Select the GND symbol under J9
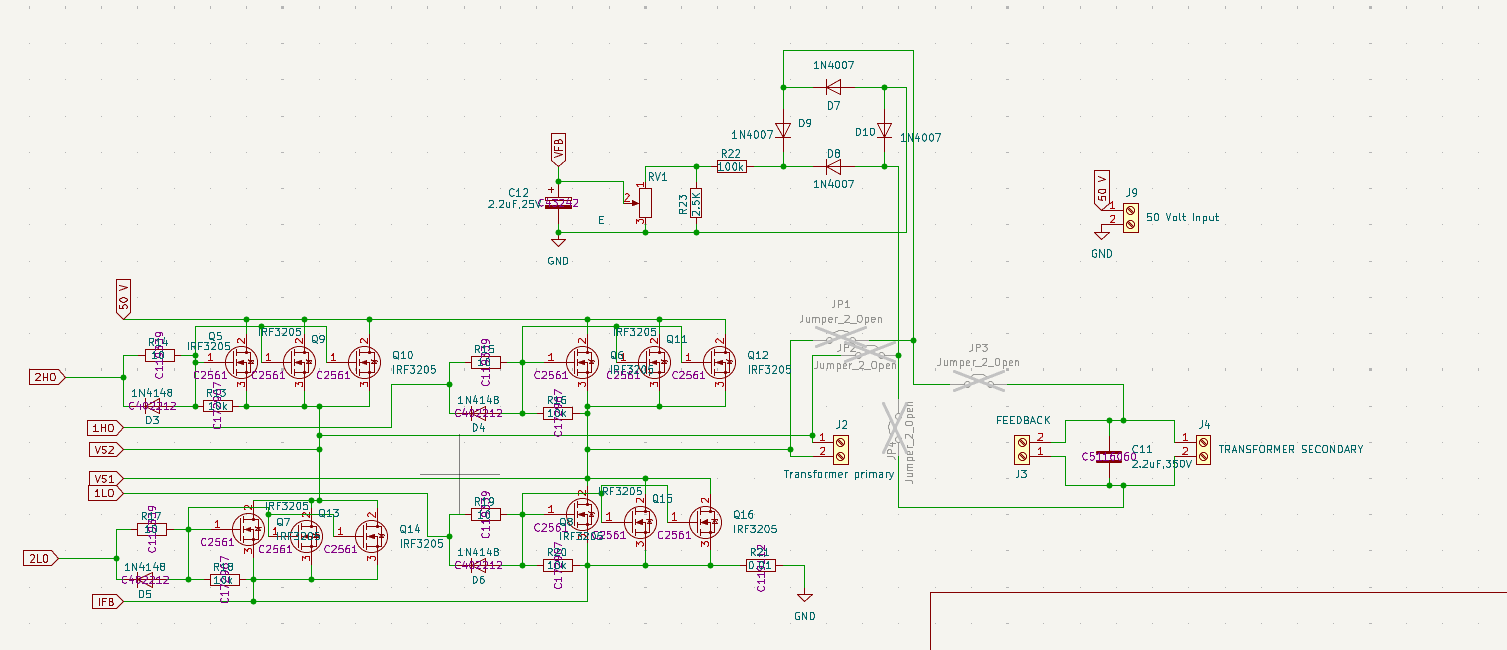 (1102, 234)
